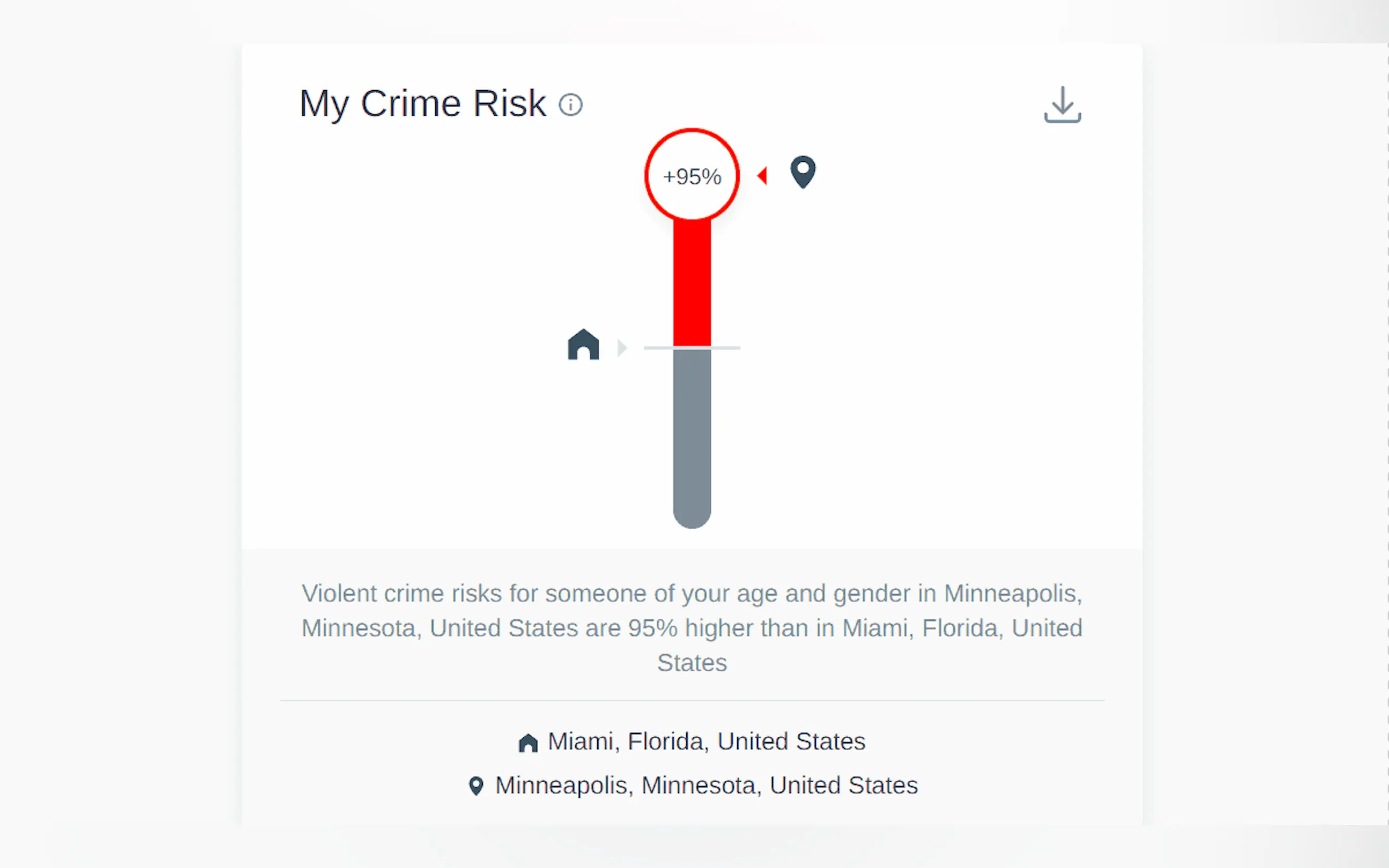Viewport: 1389px width, 868px height.
Task: Click the My Crime Risk heading
Action: pos(423,104)
